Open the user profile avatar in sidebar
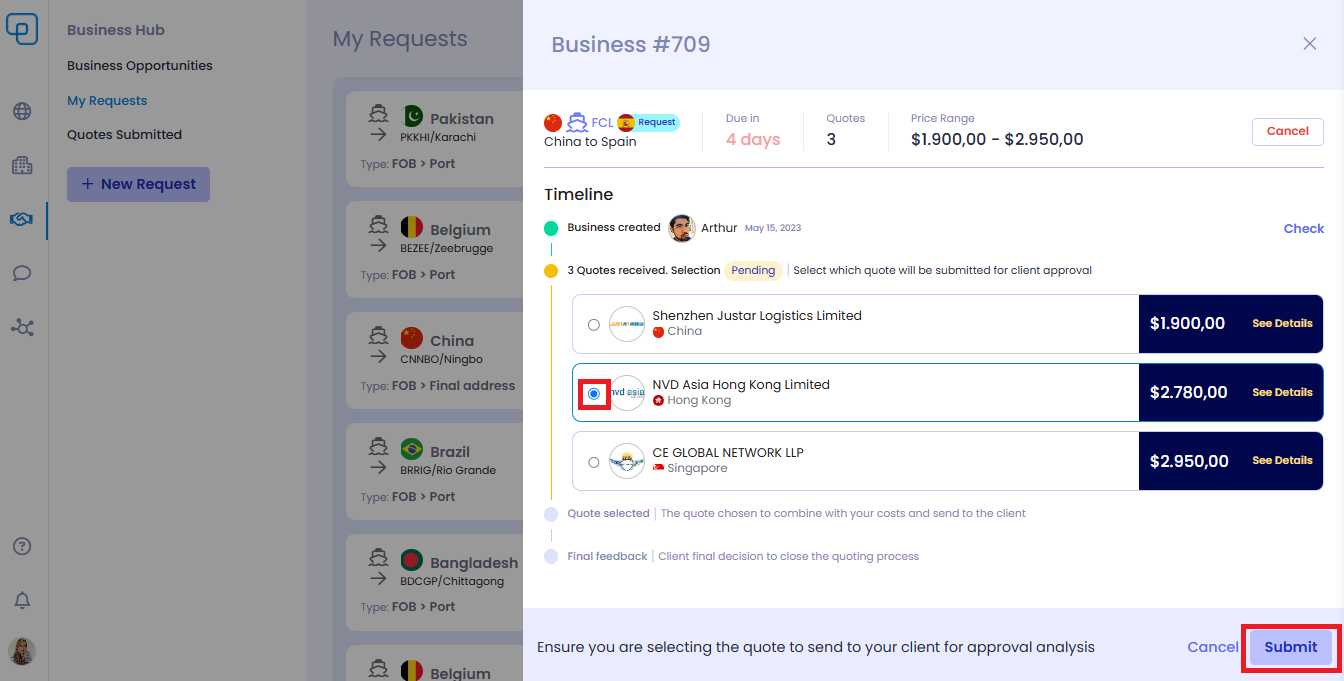 click(22, 652)
